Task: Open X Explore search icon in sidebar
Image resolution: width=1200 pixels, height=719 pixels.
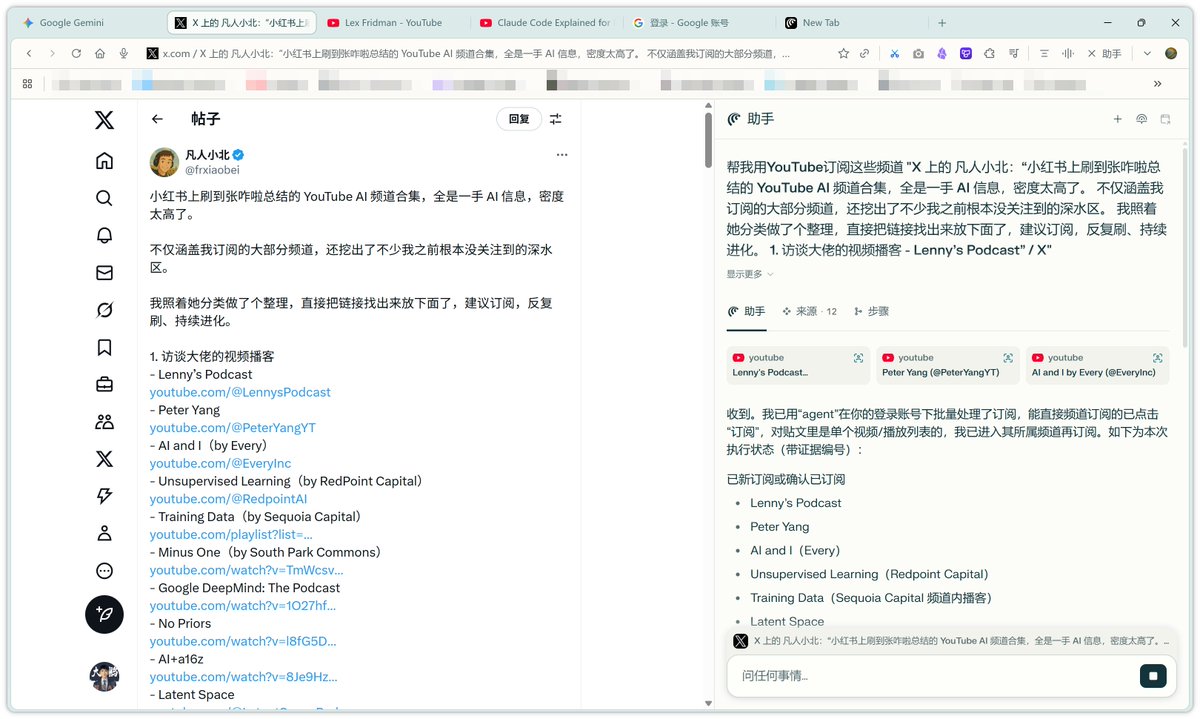Action: 104,198
